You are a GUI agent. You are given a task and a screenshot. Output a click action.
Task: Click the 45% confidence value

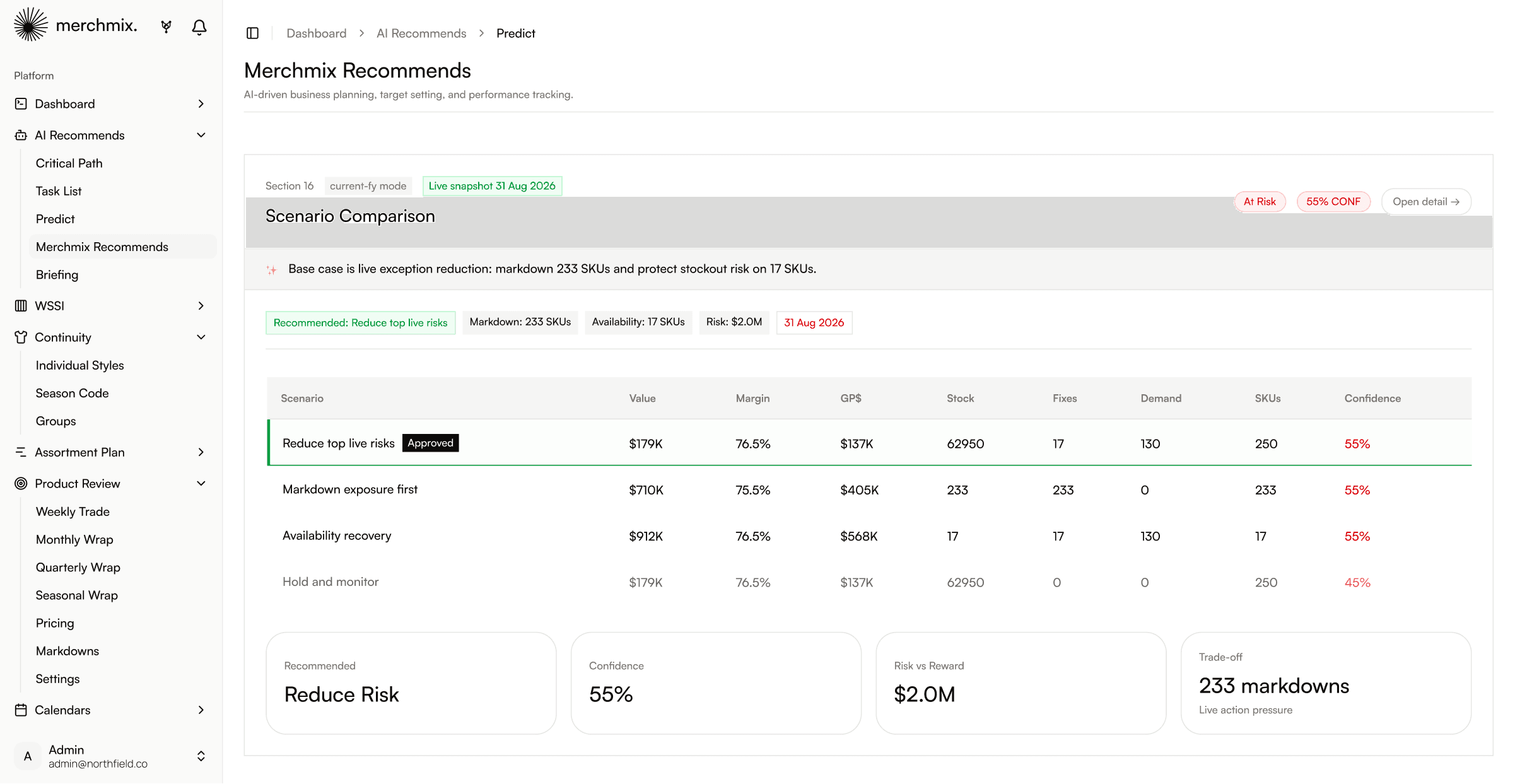tap(1357, 583)
